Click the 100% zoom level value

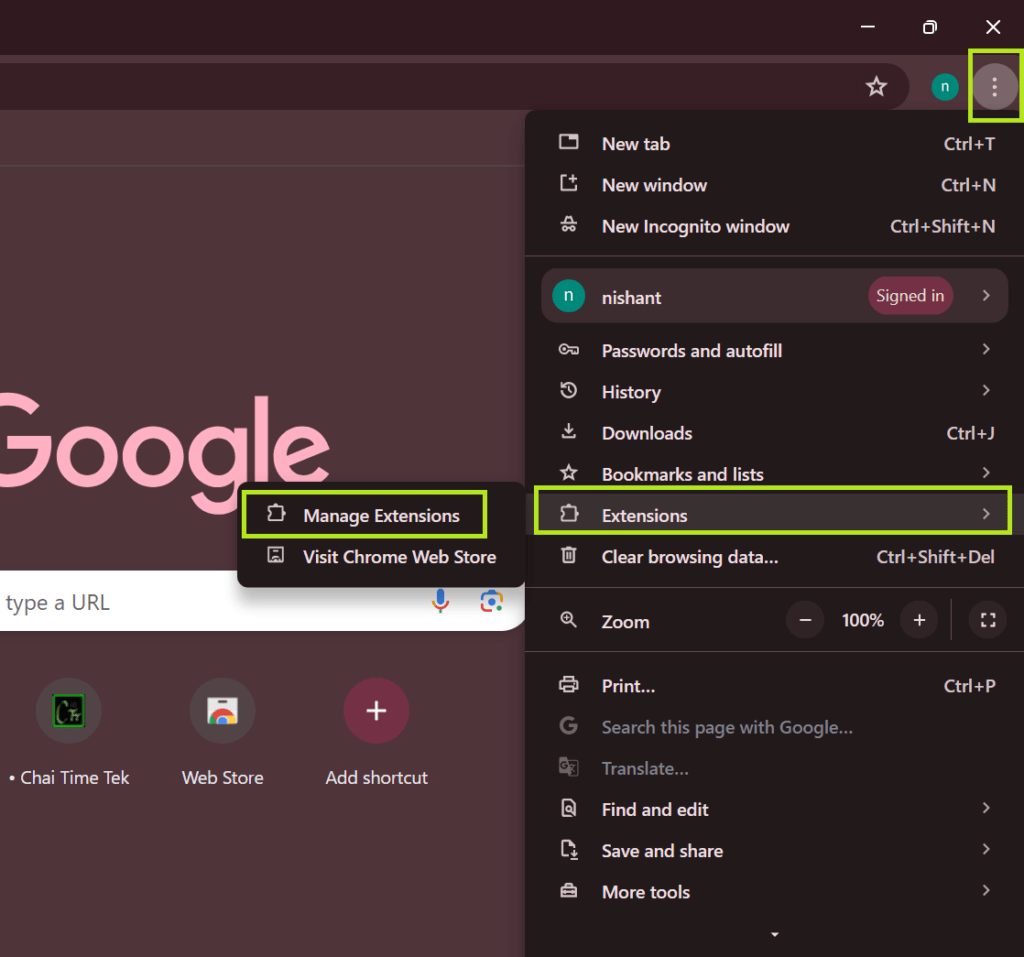[x=862, y=620]
